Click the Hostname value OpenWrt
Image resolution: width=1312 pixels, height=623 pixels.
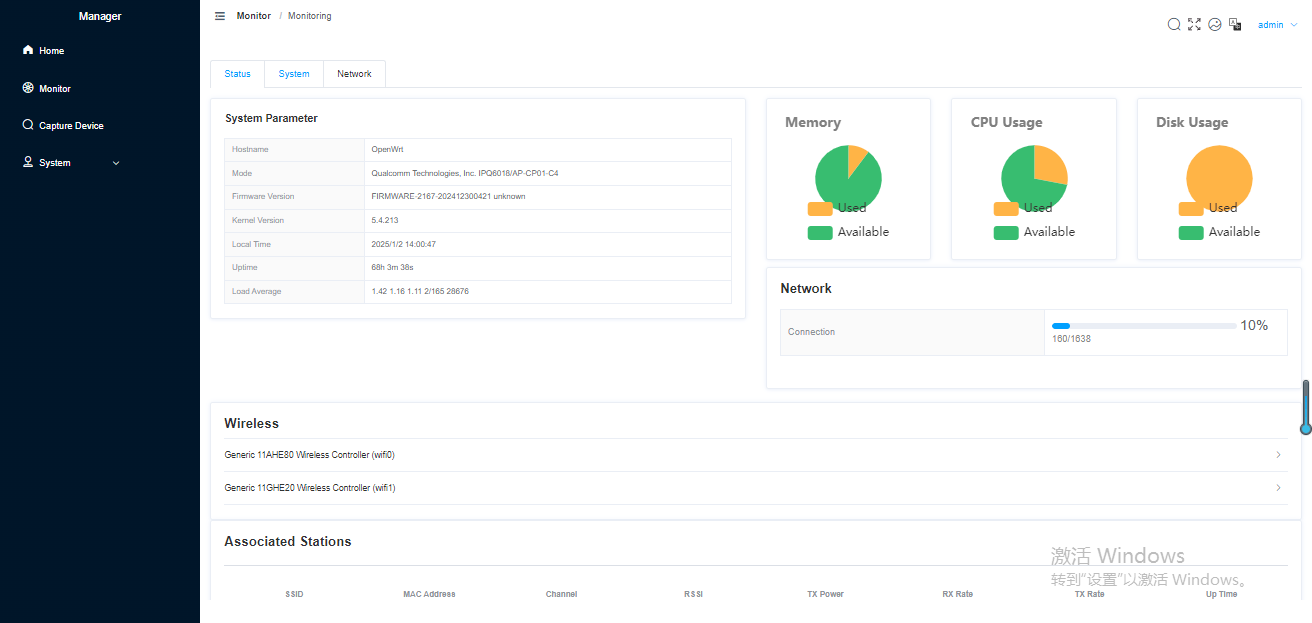coord(387,149)
